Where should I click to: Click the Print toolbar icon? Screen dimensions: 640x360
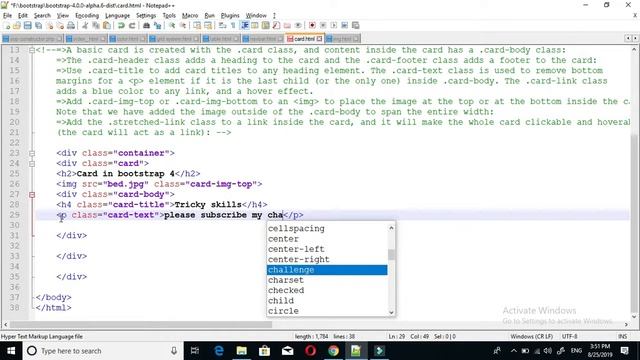click(x=71, y=26)
